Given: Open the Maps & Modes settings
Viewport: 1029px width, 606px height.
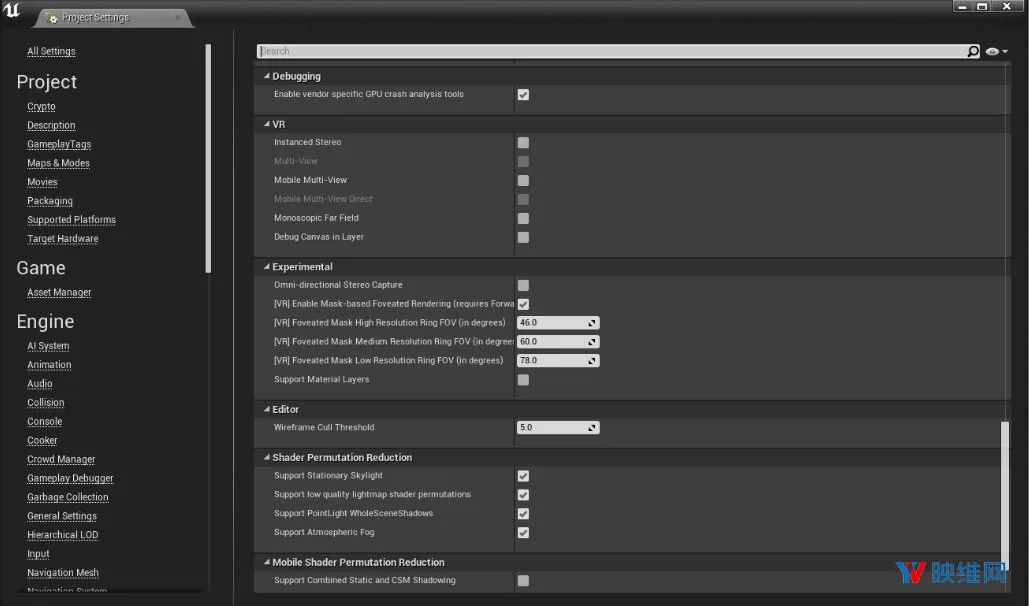Looking at the screenshot, I should [58, 163].
